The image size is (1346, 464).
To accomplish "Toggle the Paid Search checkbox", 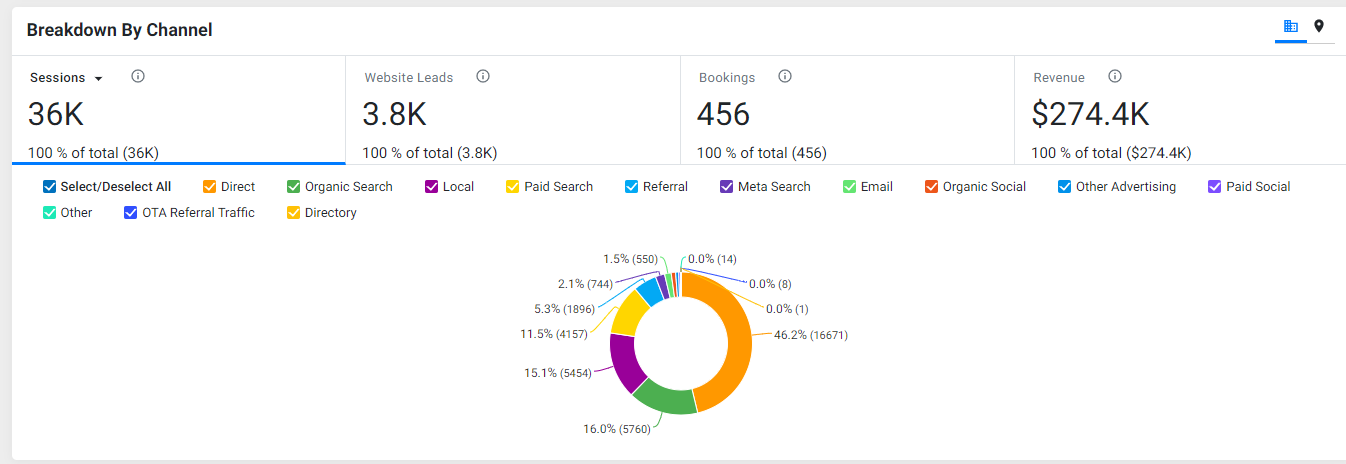I will click(513, 187).
